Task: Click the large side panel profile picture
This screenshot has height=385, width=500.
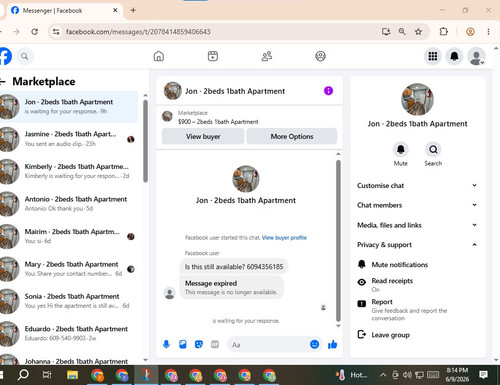Action: pyautogui.click(x=417, y=99)
